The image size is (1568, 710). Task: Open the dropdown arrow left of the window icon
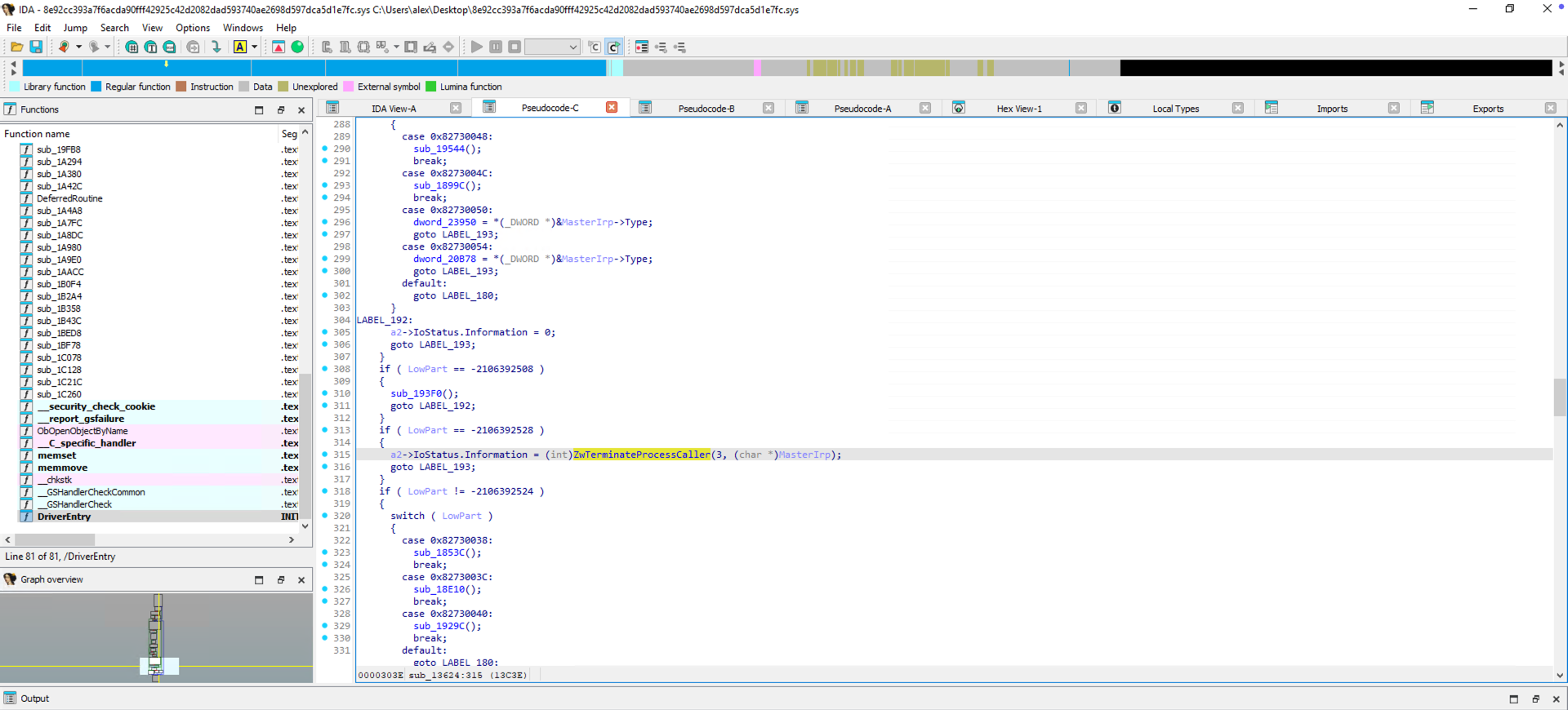[396, 47]
